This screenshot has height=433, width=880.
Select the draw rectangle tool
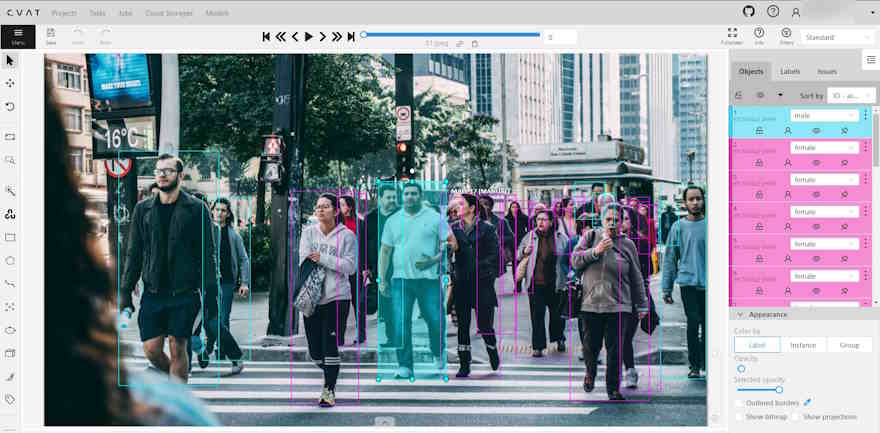click(10, 238)
